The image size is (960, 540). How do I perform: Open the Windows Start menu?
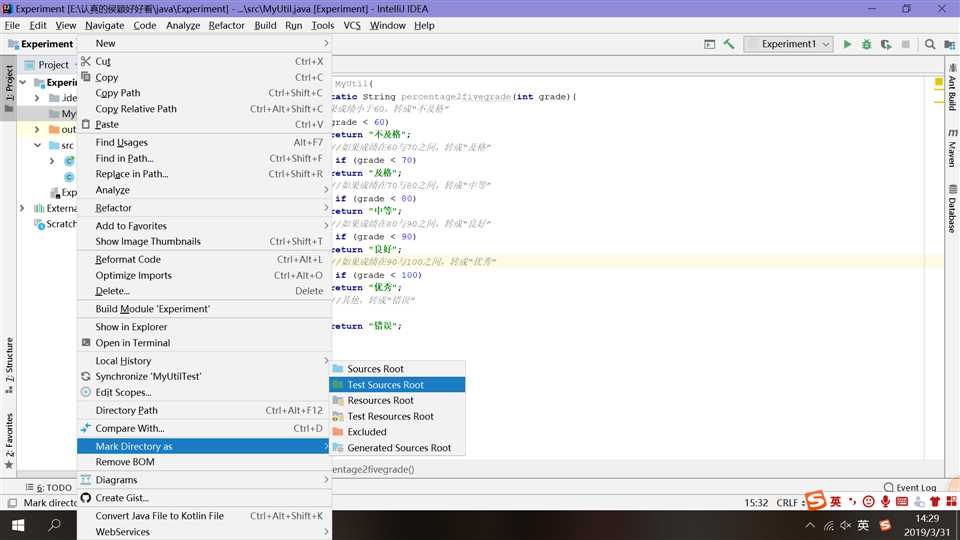click(17, 525)
